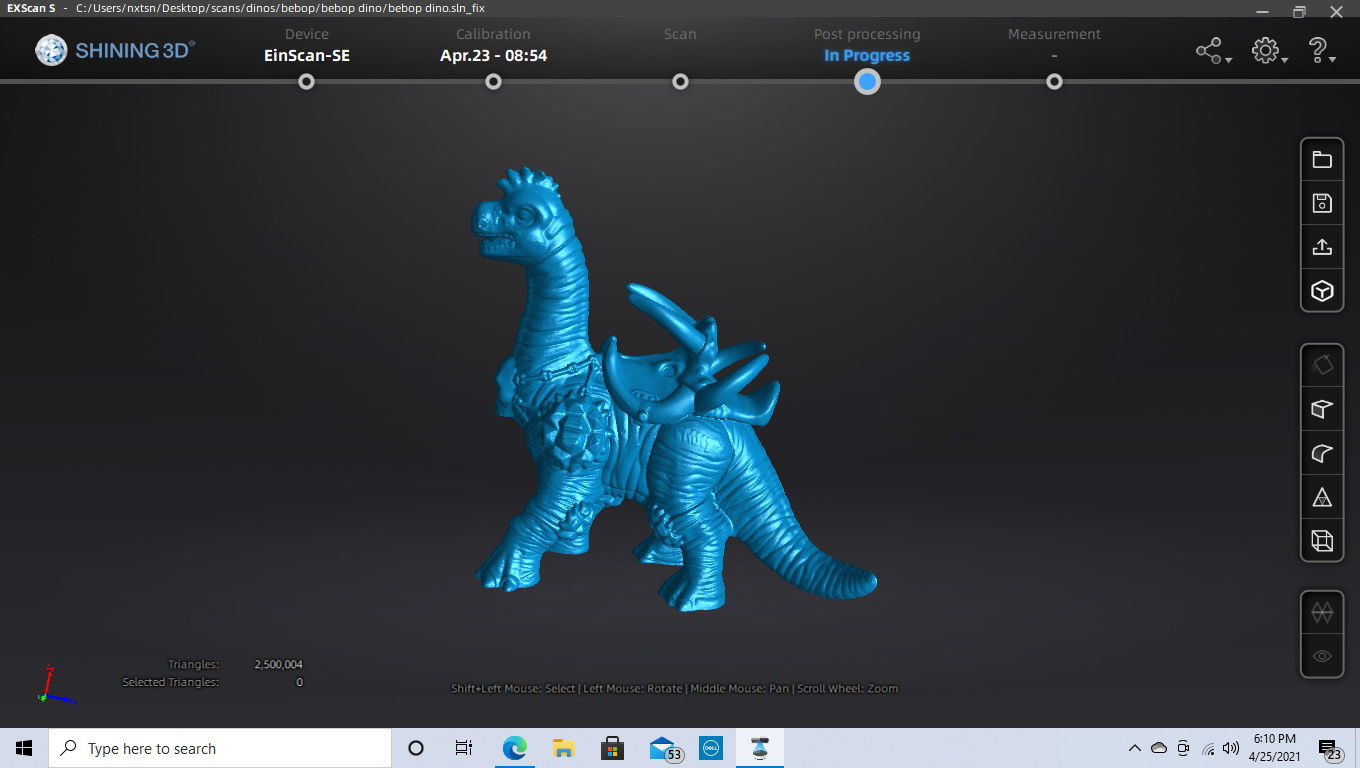
Task: Save the current scan data
Action: tap(1322, 203)
